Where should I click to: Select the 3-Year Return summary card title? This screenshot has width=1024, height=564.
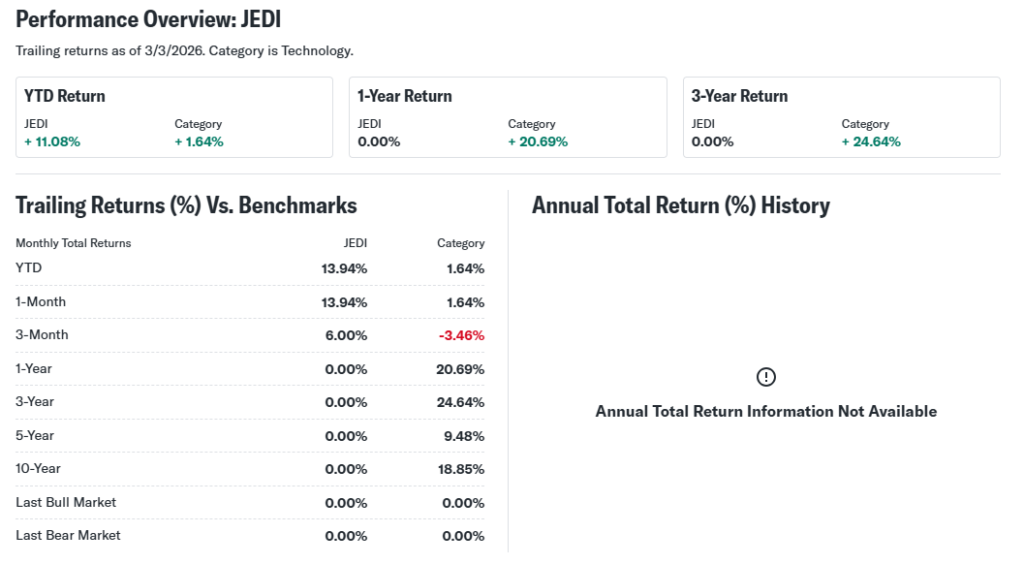pos(739,96)
